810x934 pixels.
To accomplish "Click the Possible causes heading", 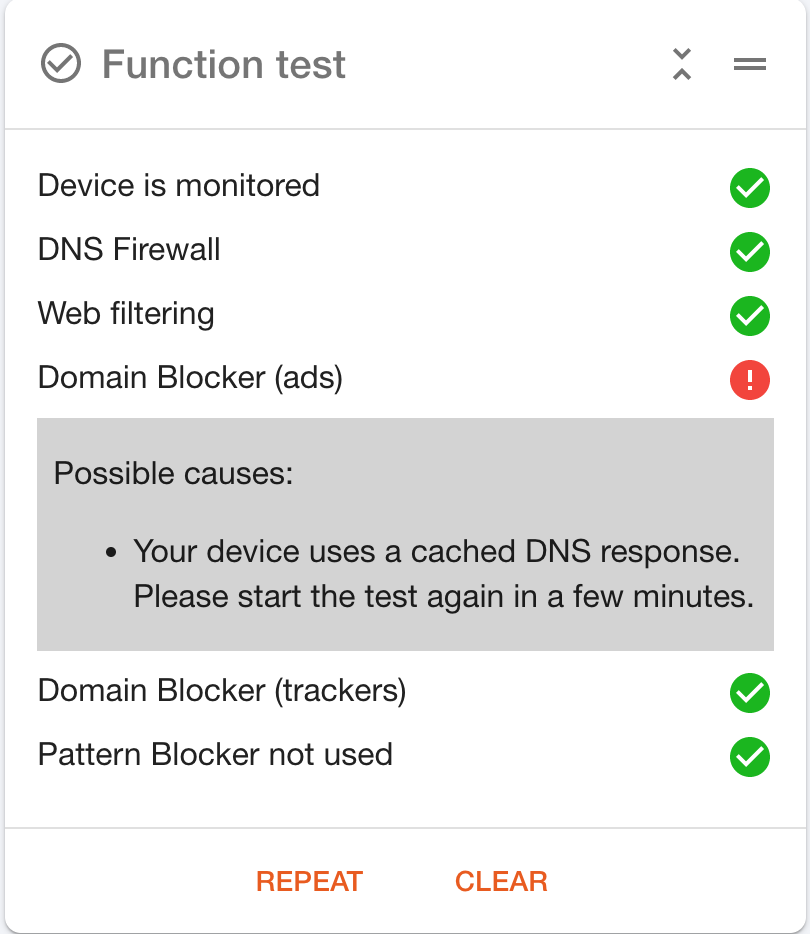I will 173,474.
